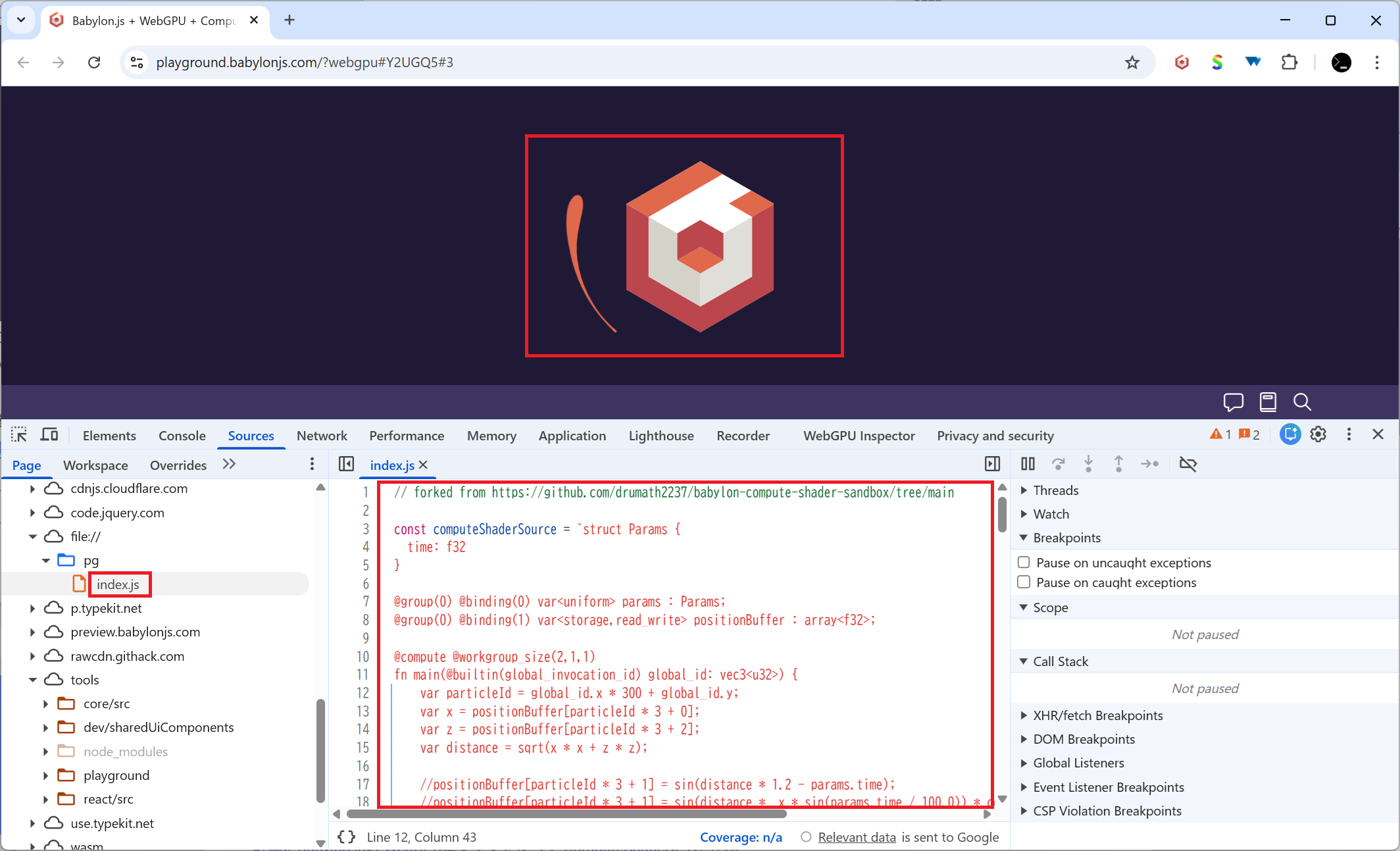The width and height of the screenshot is (1400, 851).
Task: Hide the navigator sidebar icon
Action: point(347,464)
